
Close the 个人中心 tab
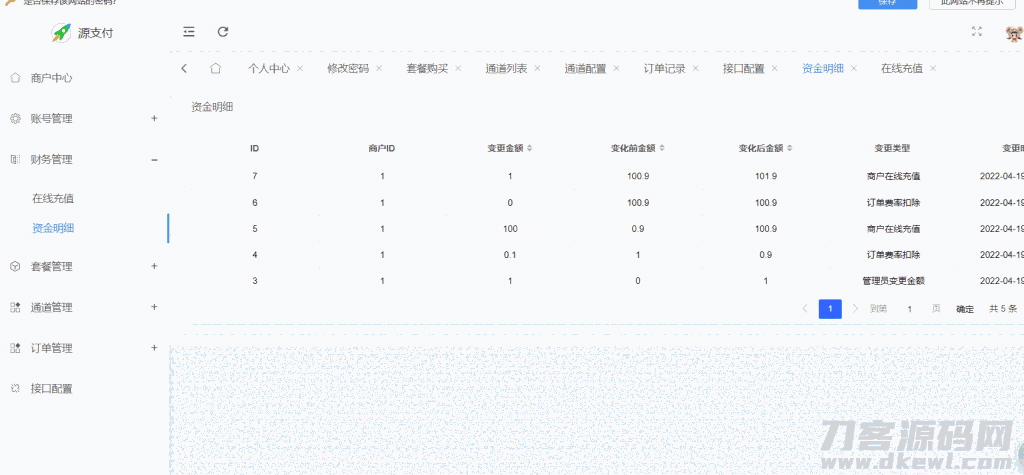click(300, 68)
